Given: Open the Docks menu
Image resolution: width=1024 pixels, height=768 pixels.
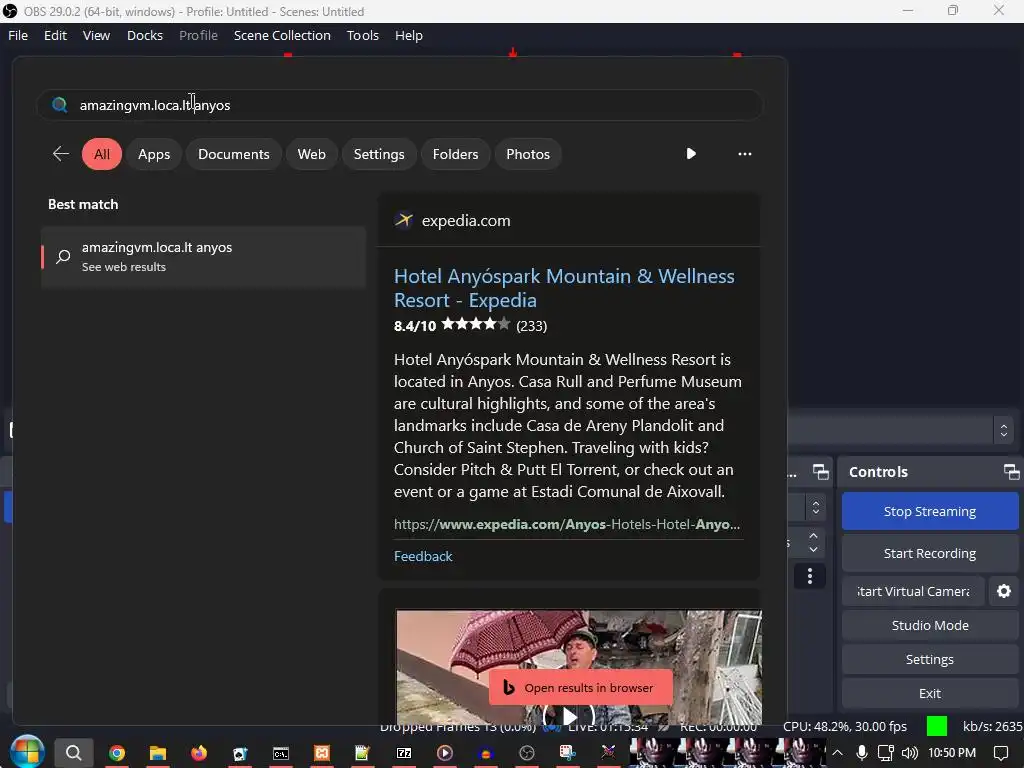Looking at the screenshot, I should [x=145, y=35].
